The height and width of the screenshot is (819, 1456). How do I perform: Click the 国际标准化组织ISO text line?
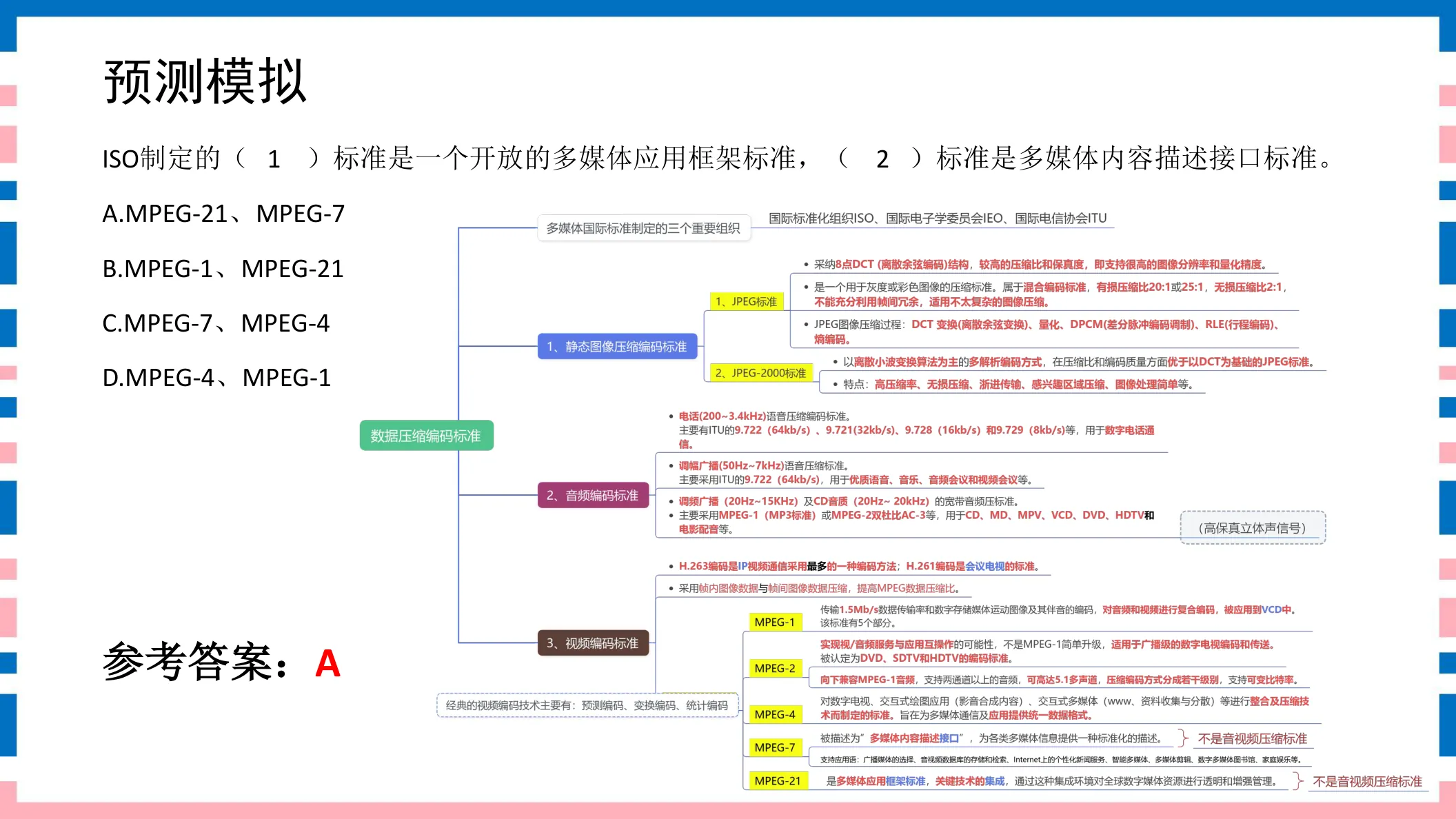click(938, 219)
